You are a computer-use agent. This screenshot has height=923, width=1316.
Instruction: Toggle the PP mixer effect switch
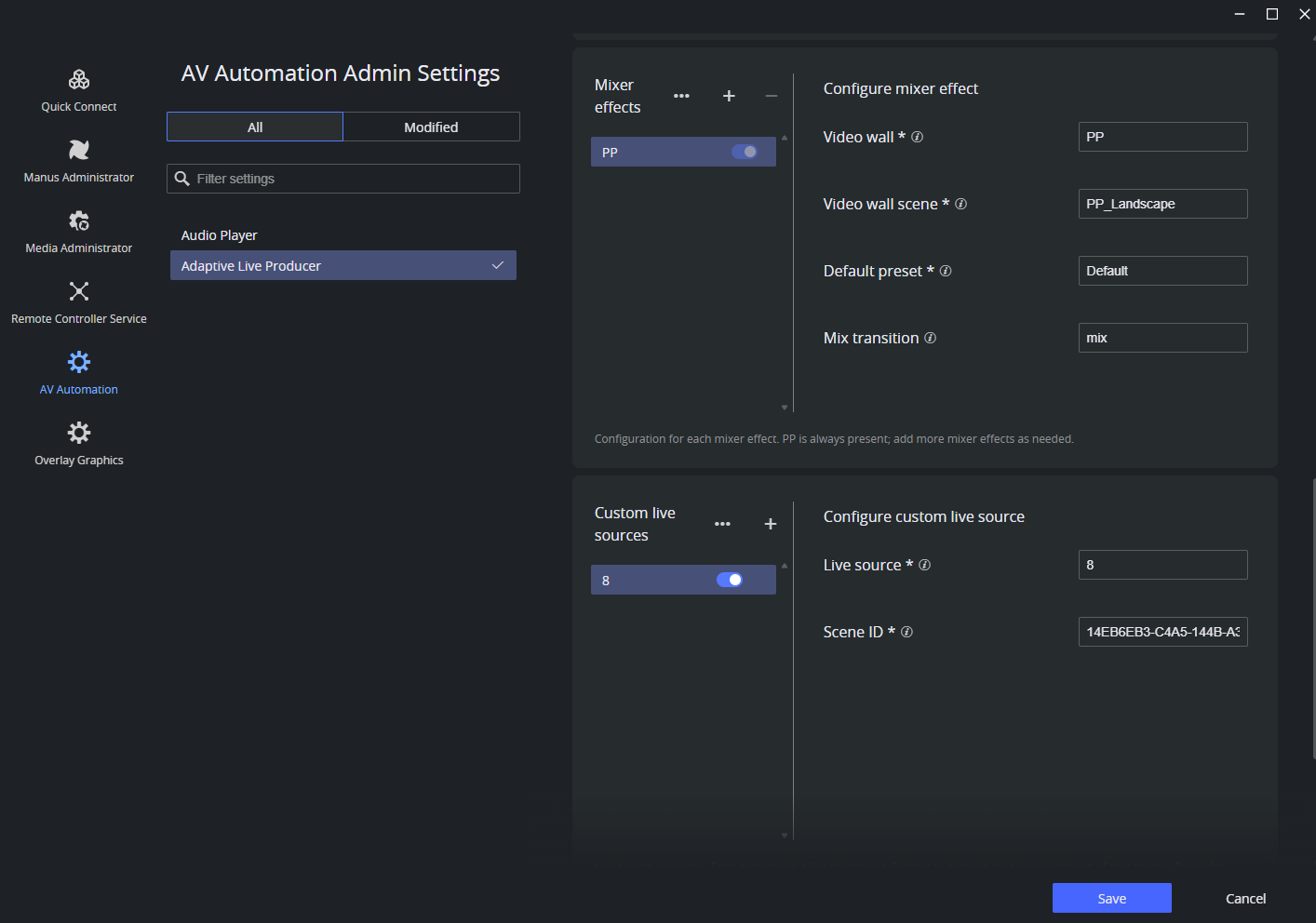tap(745, 152)
